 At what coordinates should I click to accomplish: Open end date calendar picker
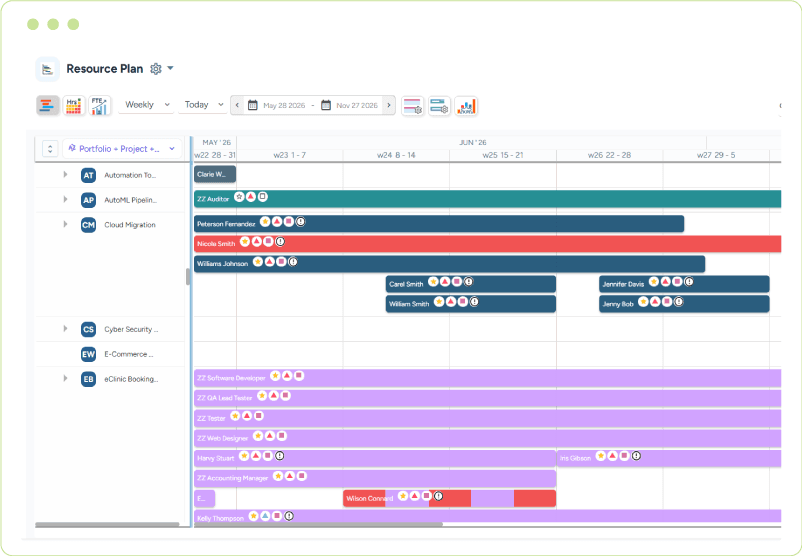click(x=326, y=105)
